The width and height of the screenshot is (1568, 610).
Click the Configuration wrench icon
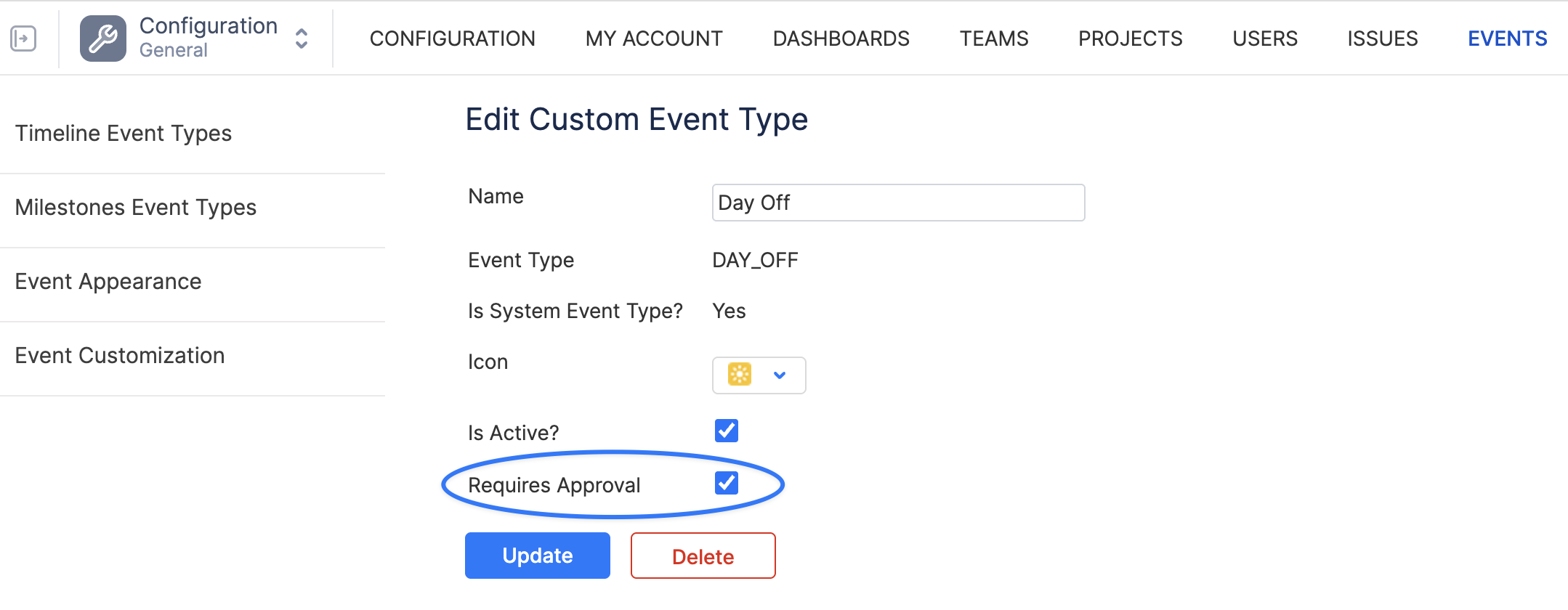pos(102,38)
